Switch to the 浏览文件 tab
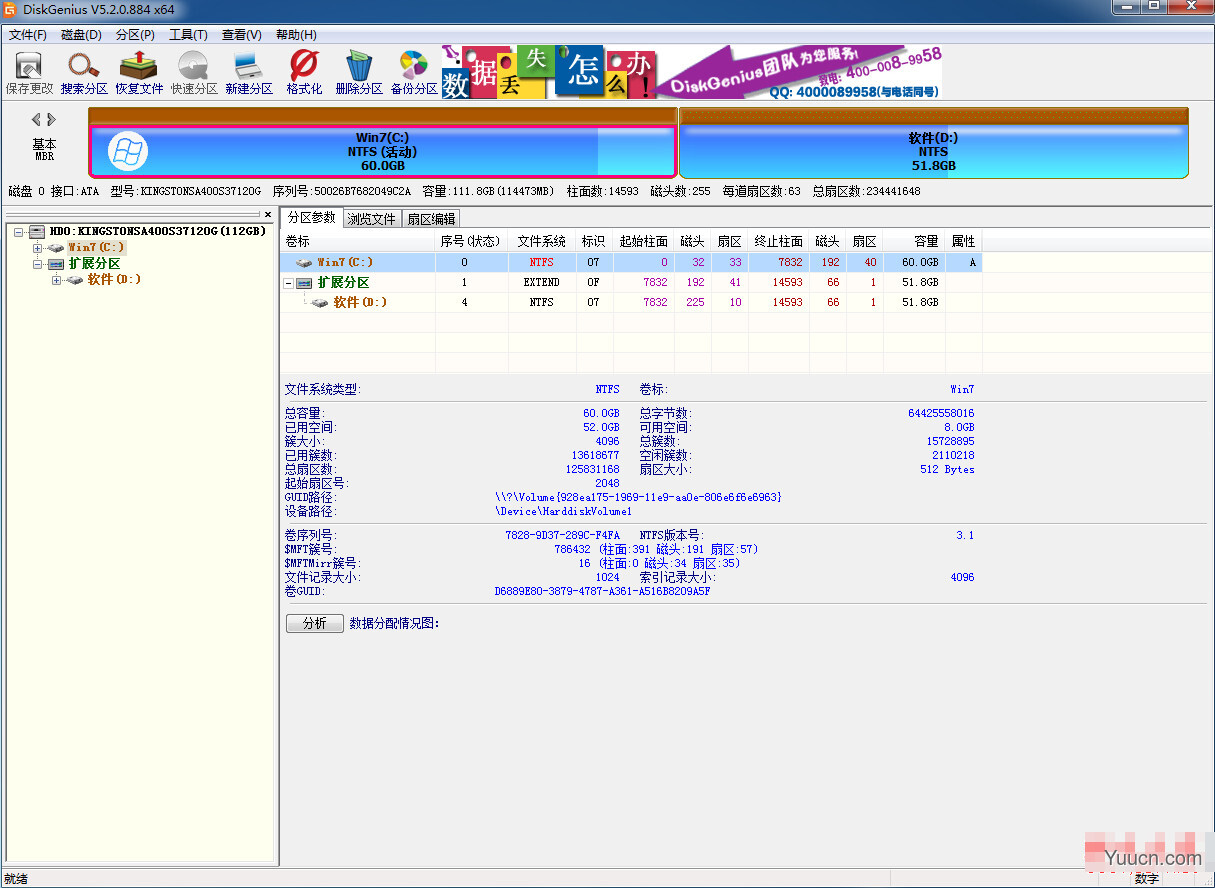Image resolution: width=1215 pixels, height=888 pixels. point(372,219)
